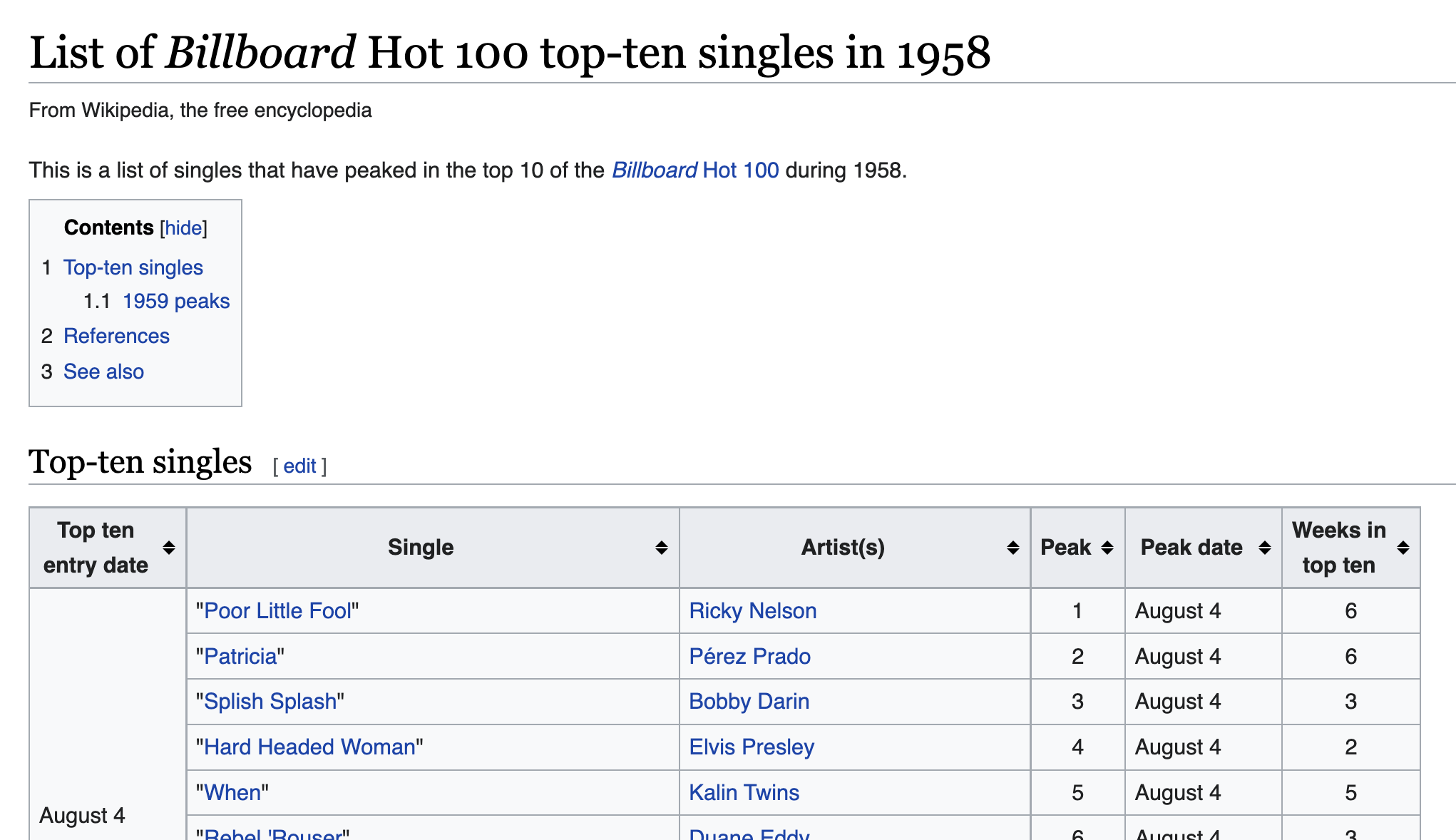This screenshot has height=840, width=1456.
Task: Toggle ascending sort on Single column
Action: 660,548
